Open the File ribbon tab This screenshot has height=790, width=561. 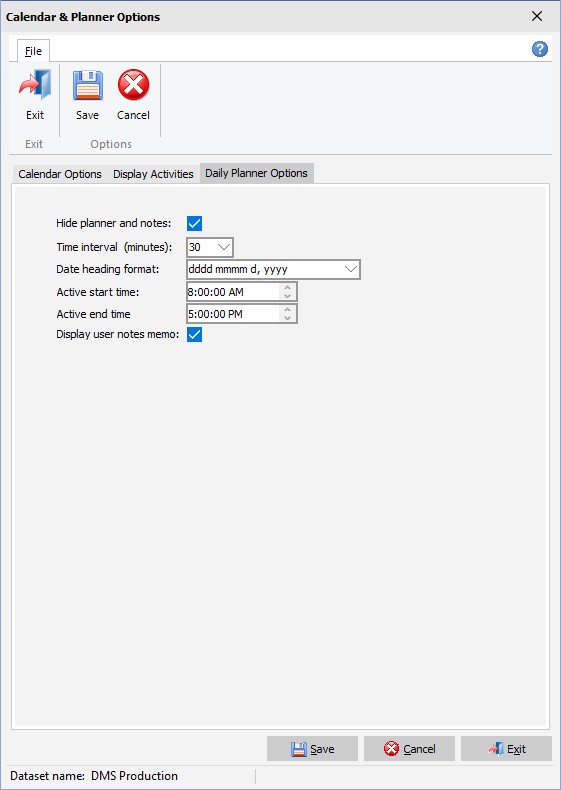[x=33, y=51]
